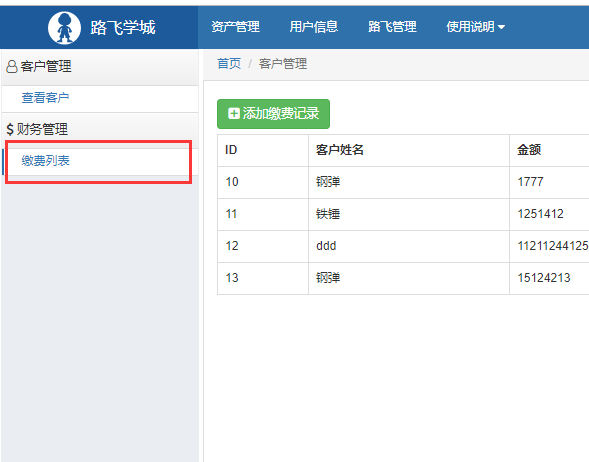Click the 客户管理 breadcrumb text

click(x=283, y=63)
